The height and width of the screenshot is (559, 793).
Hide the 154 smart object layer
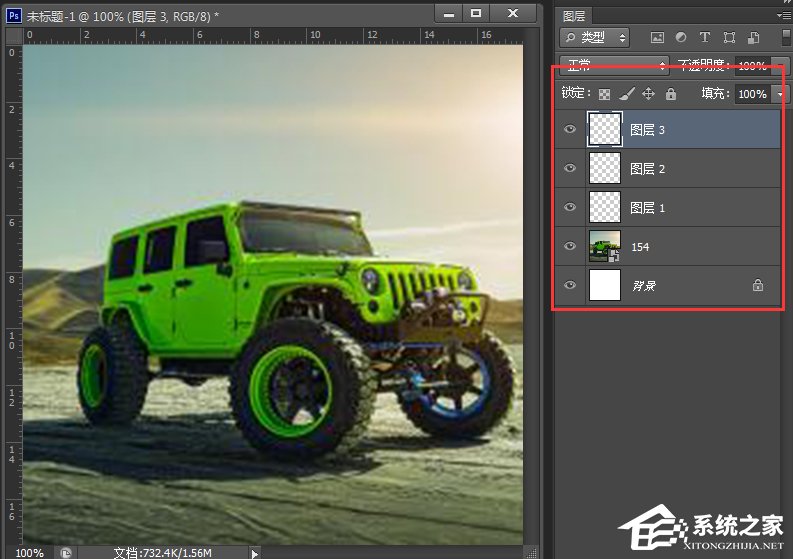[570, 246]
